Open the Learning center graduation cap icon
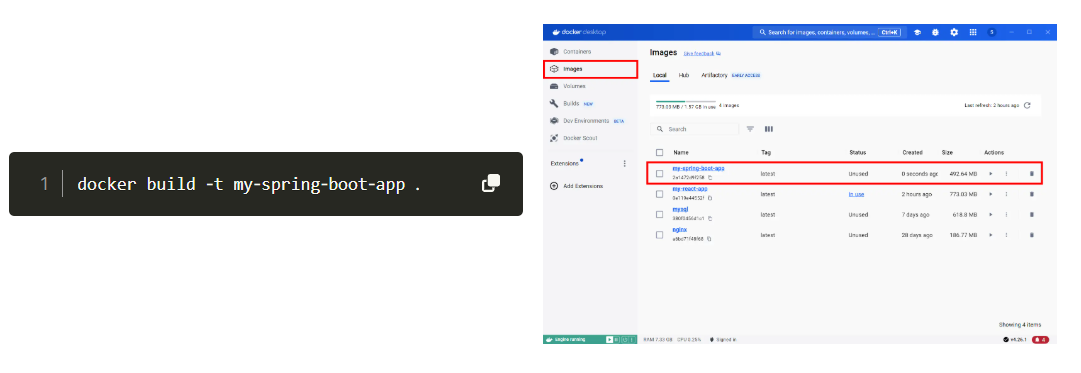 click(918, 32)
